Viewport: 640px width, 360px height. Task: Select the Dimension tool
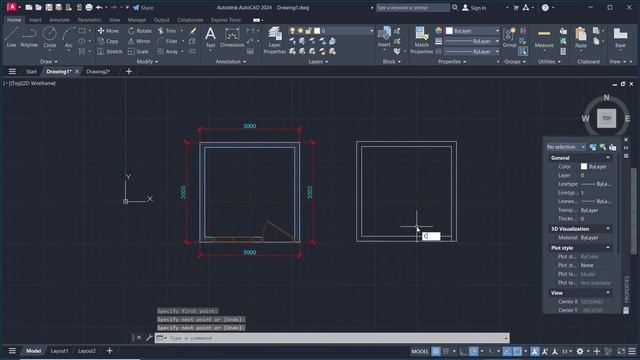(x=232, y=37)
